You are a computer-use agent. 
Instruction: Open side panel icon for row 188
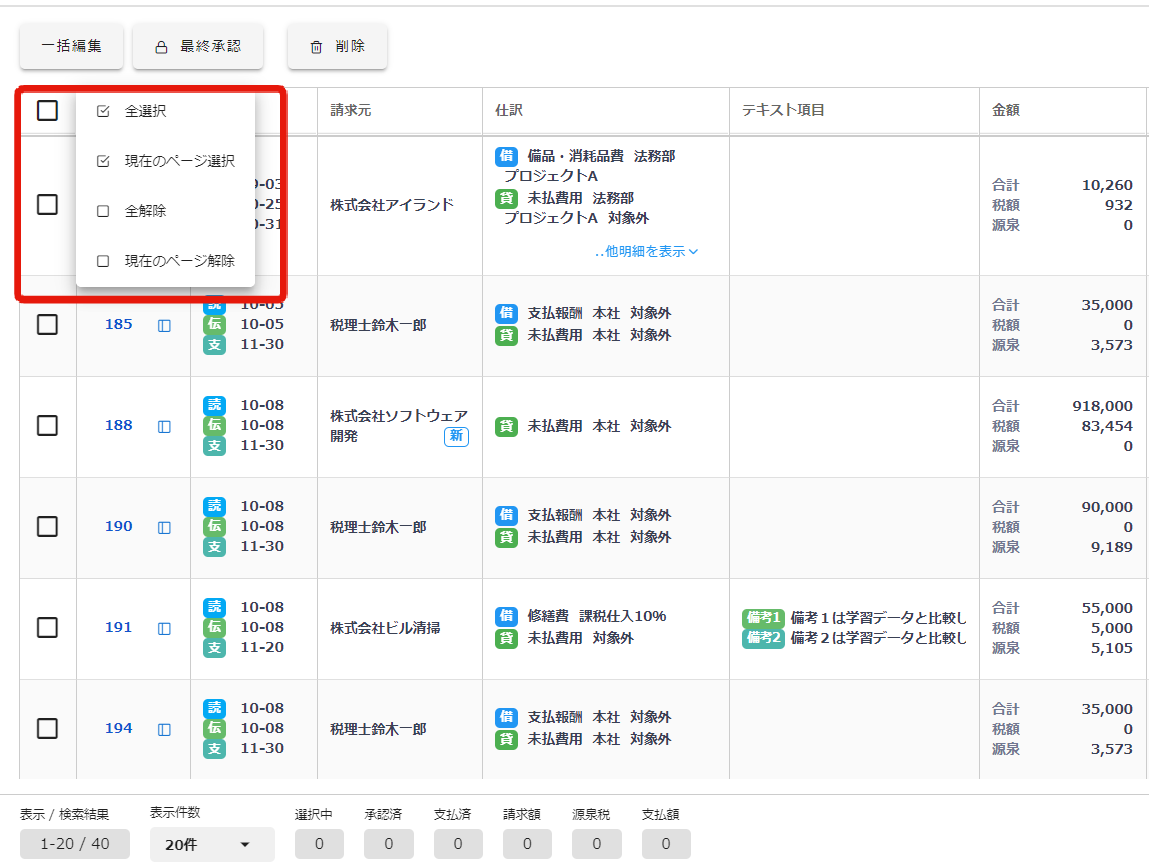[164, 427]
